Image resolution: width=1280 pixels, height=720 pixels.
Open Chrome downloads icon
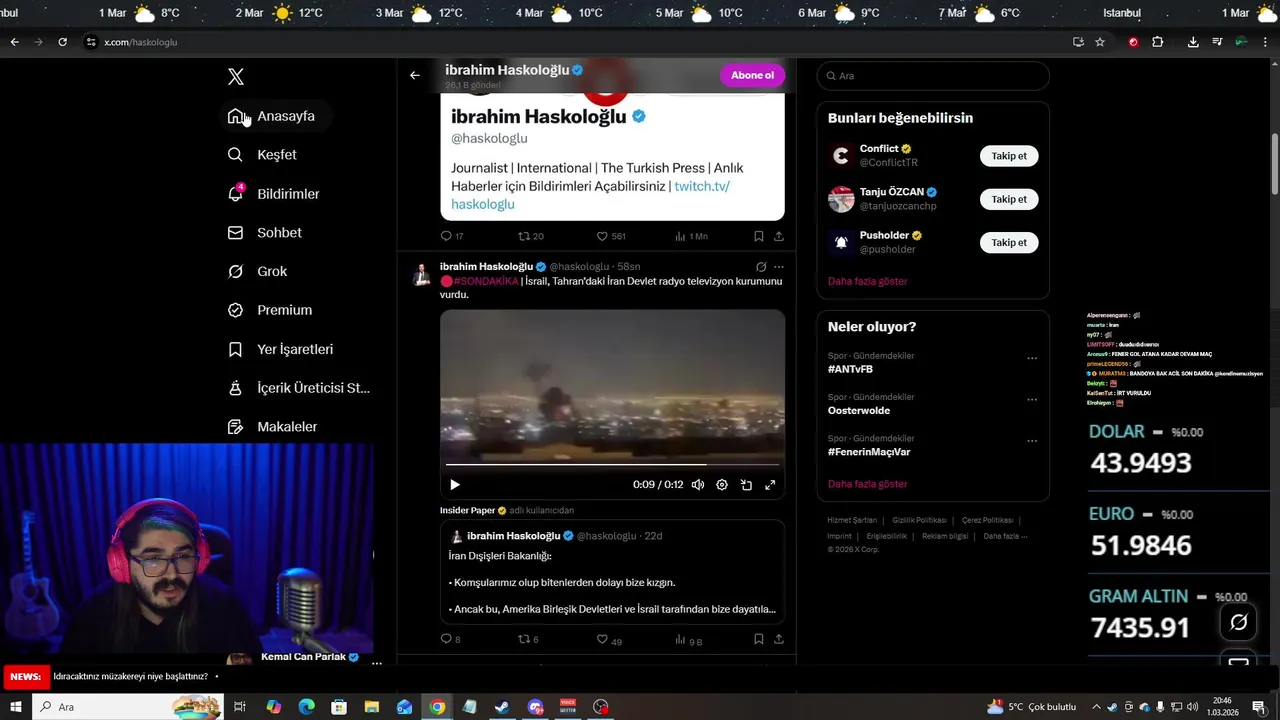click(x=1193, y=42)
